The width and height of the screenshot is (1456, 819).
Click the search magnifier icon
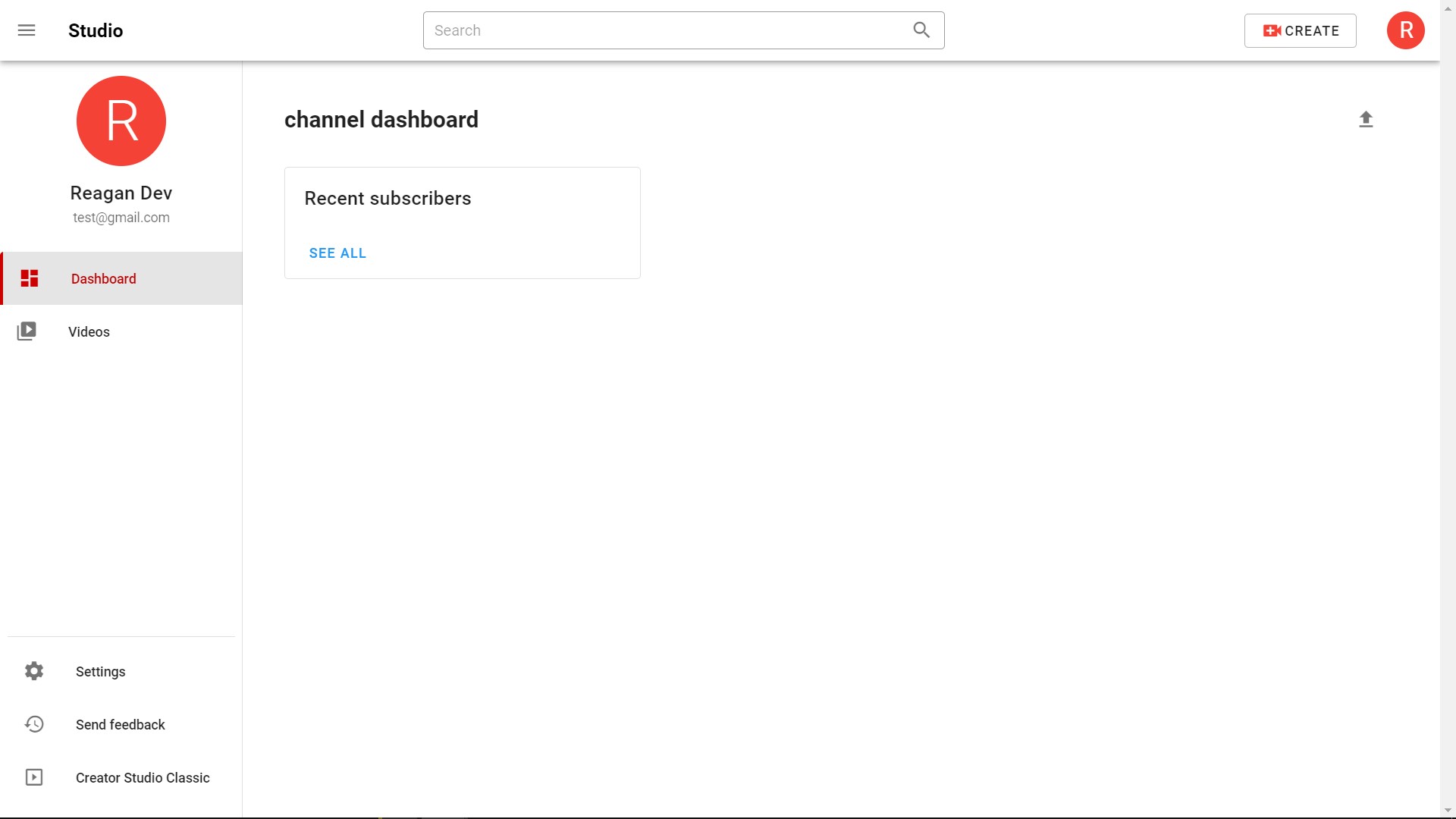[921, 30]
